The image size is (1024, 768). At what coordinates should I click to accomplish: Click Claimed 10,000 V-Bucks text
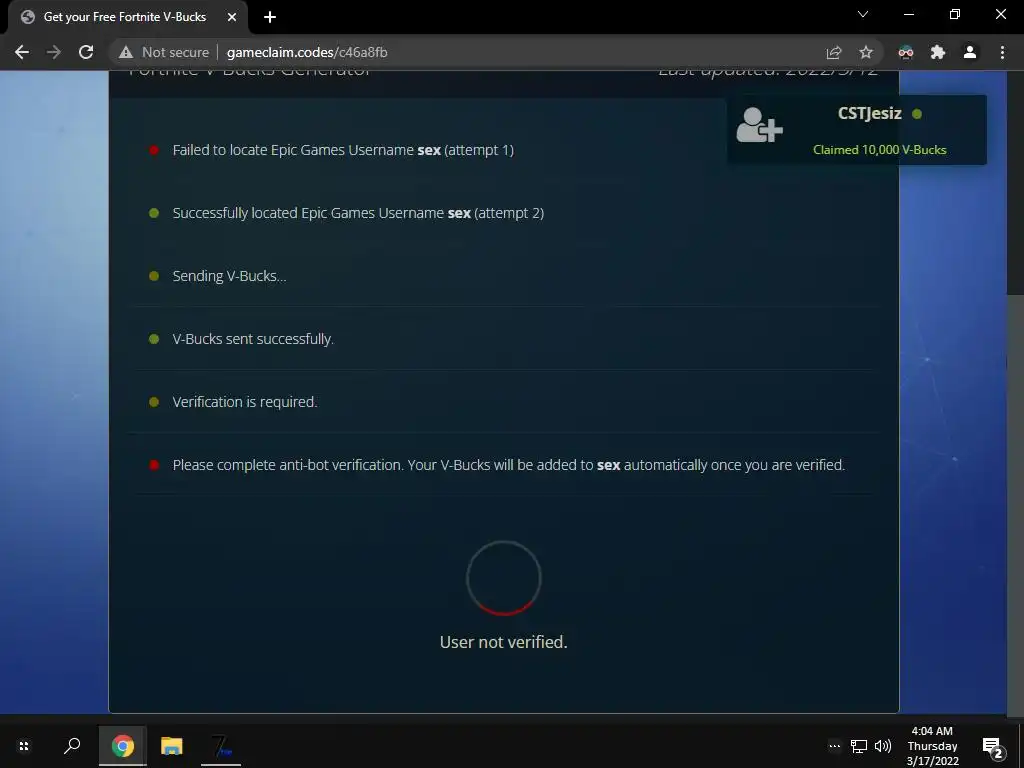tap(880, 150)
